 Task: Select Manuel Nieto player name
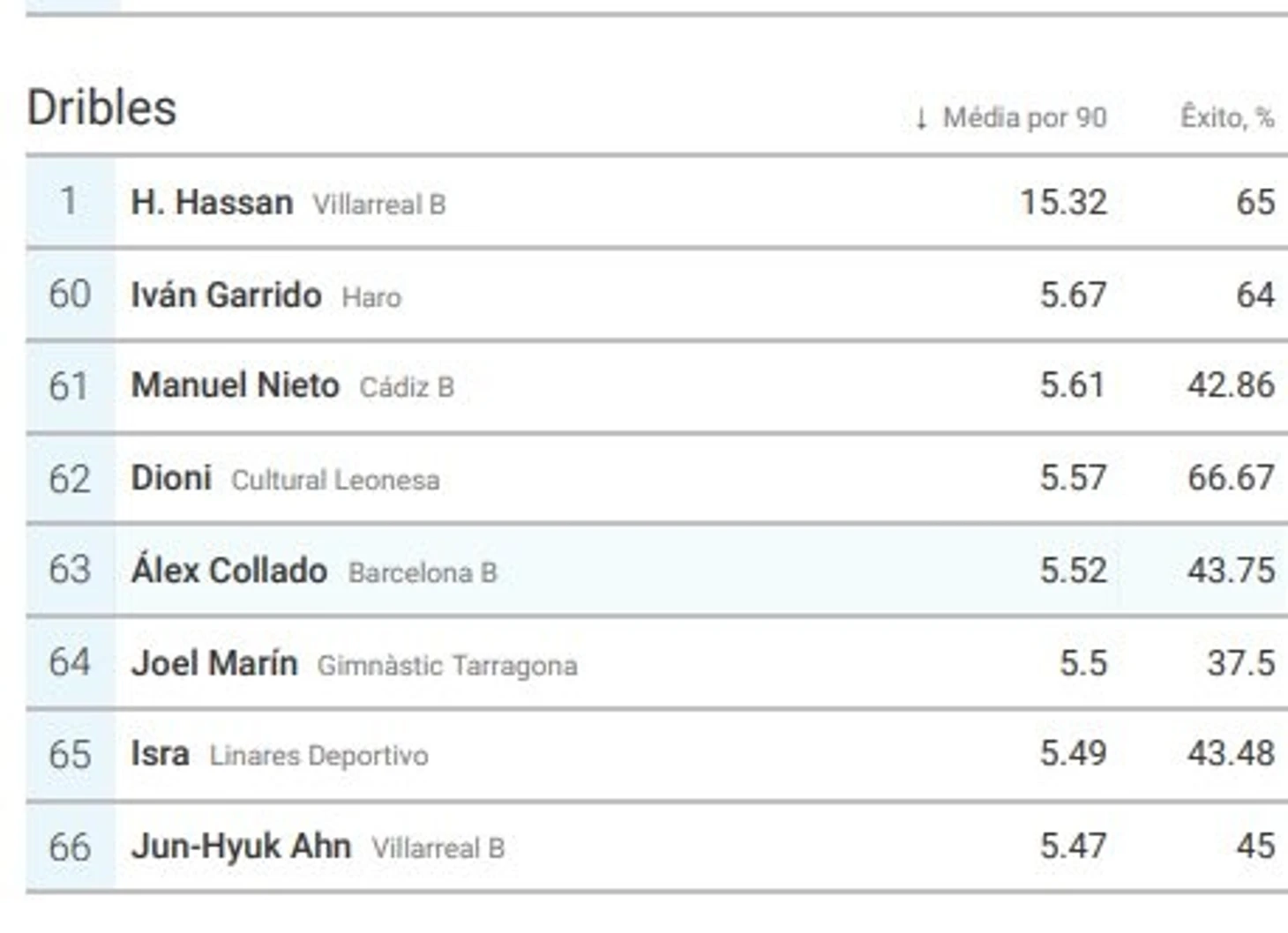click(x=235, y=385)
